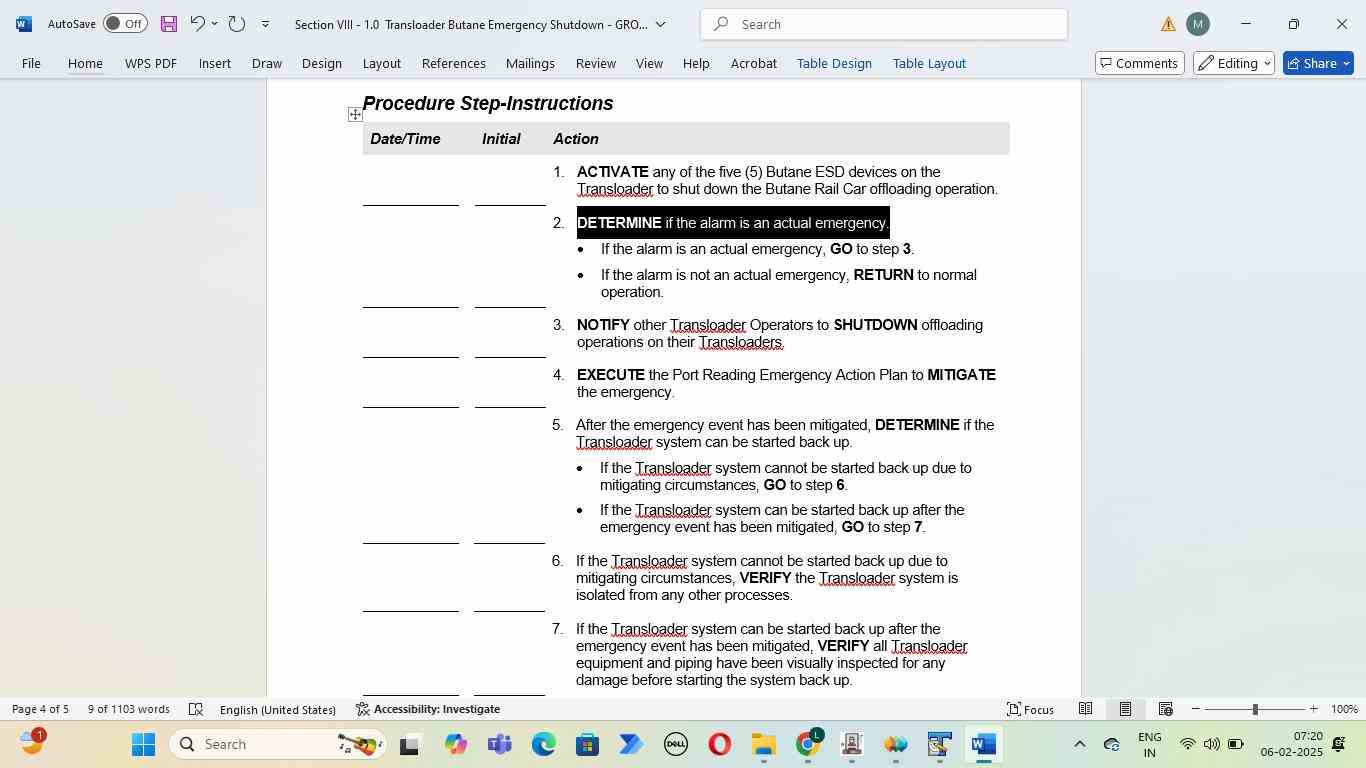Open Microsoft Teams from taskbar
1366x768 pixels.
[499, 744]
